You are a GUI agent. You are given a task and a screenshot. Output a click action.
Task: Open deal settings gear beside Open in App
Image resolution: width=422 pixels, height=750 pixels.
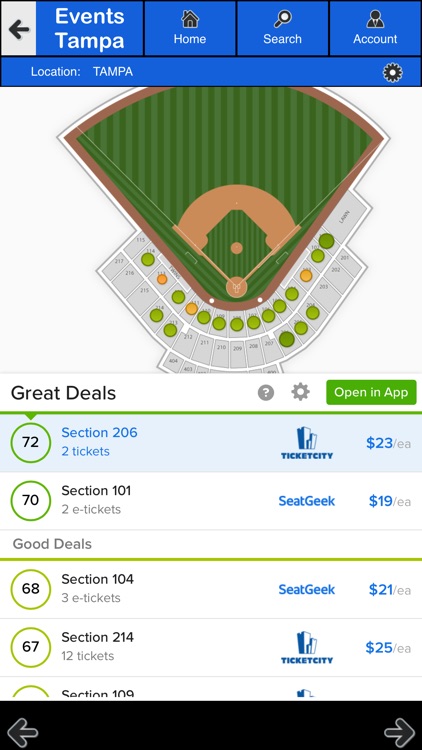click(300, 392)
